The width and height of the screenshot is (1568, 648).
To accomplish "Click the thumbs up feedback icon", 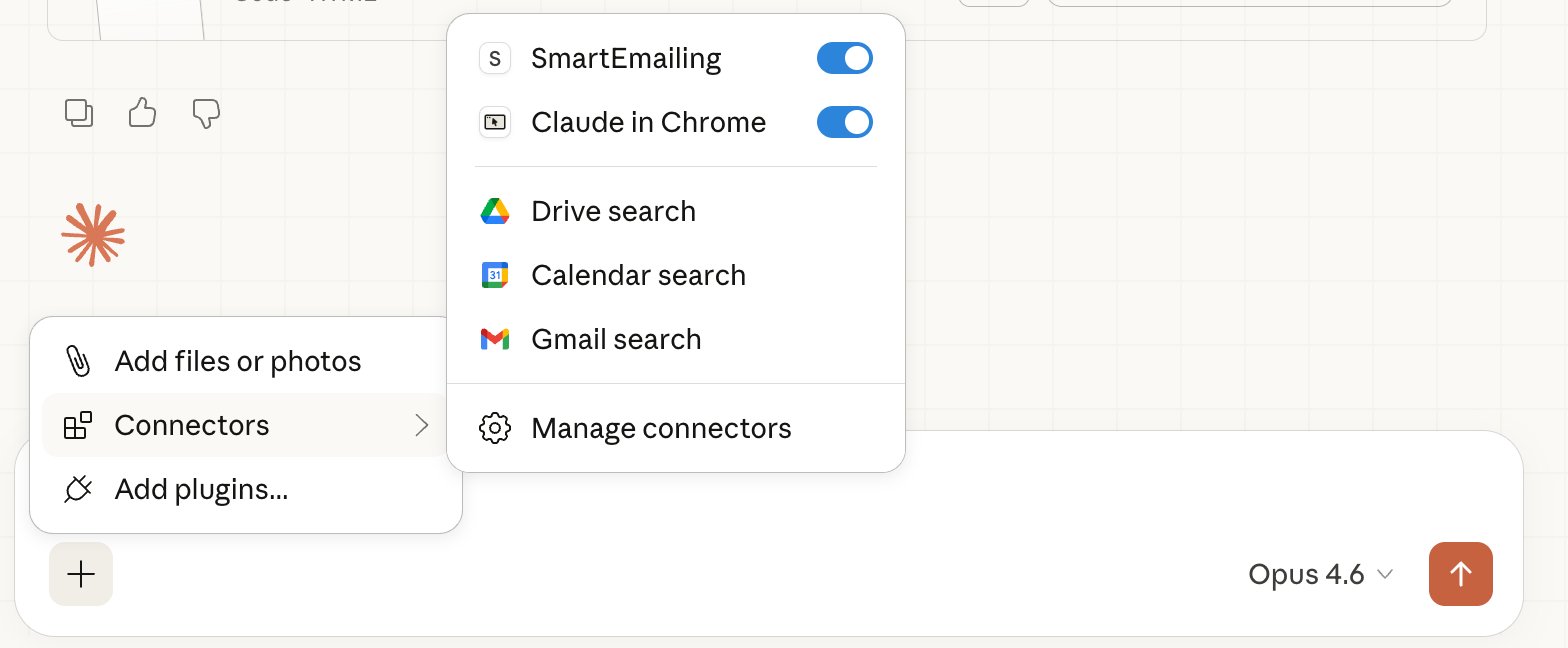I will (x=142, y=113).
